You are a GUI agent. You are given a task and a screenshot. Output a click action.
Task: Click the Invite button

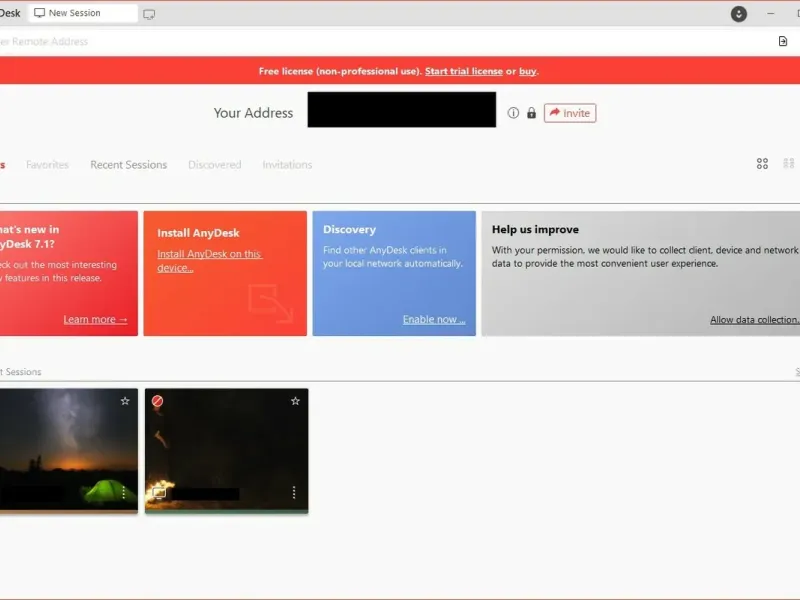570,113
